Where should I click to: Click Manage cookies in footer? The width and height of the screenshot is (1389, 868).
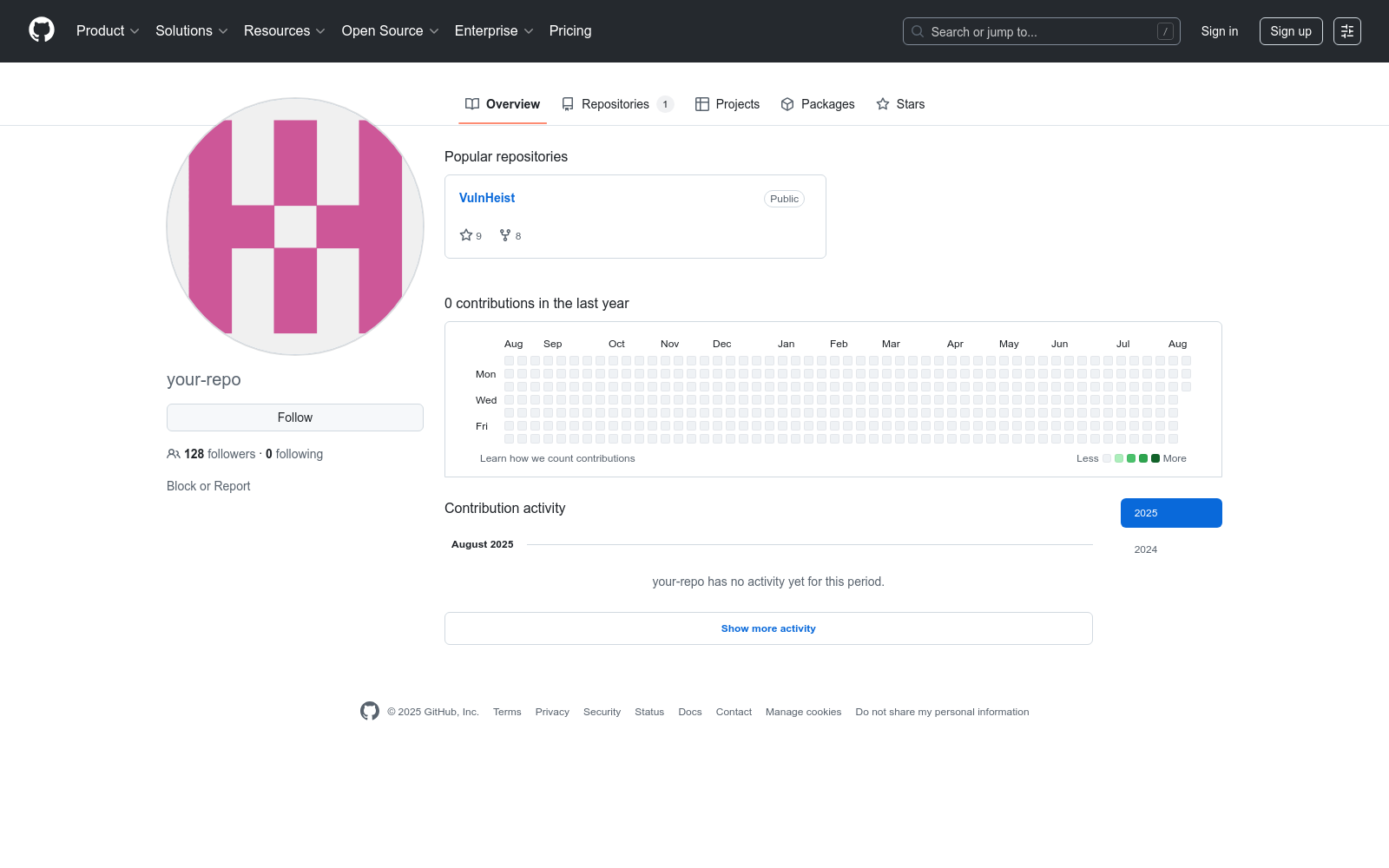pos(804,712)
